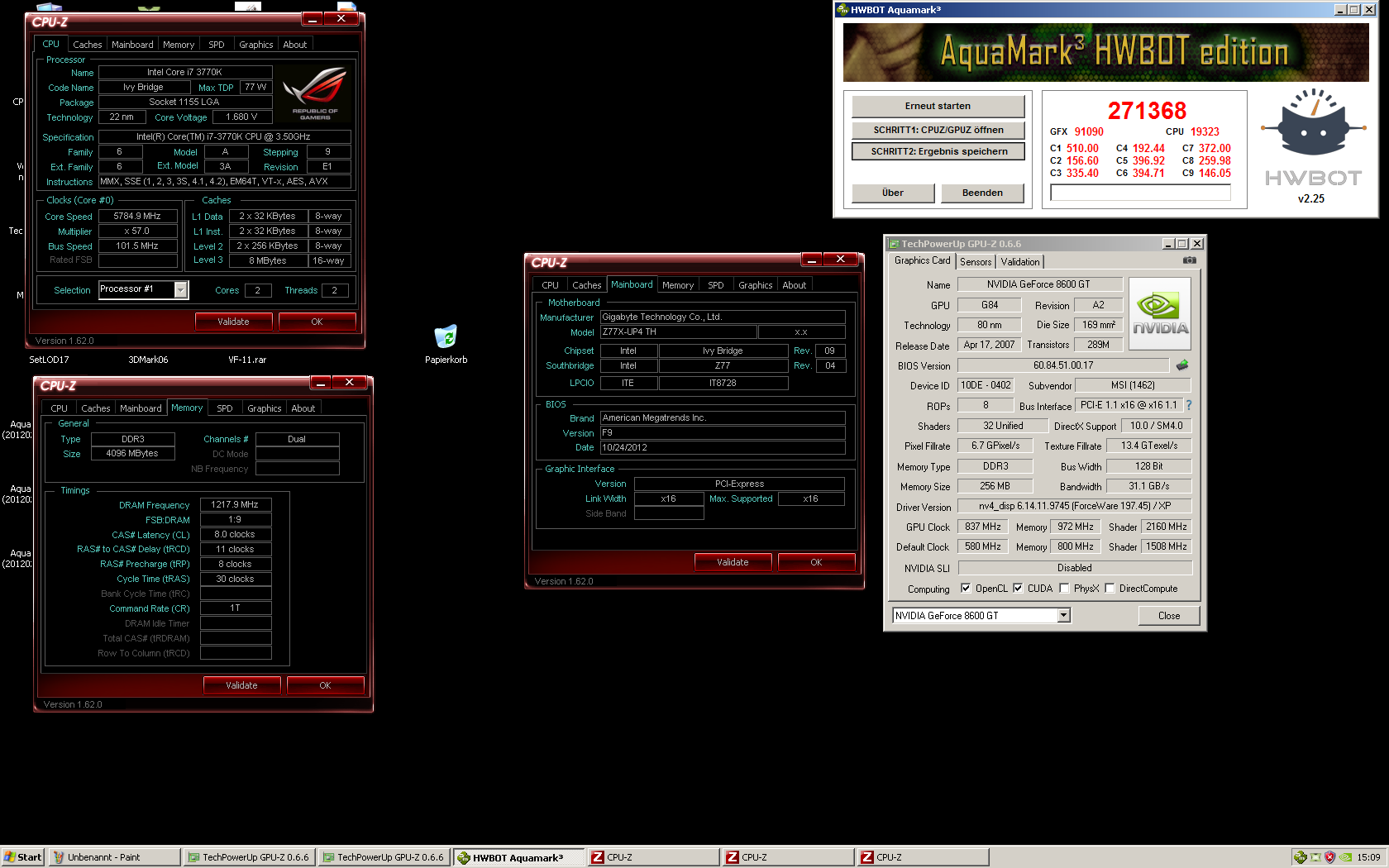Toggle the OpenCL checkbox
Screen dimensions: 1389x868
966,589
